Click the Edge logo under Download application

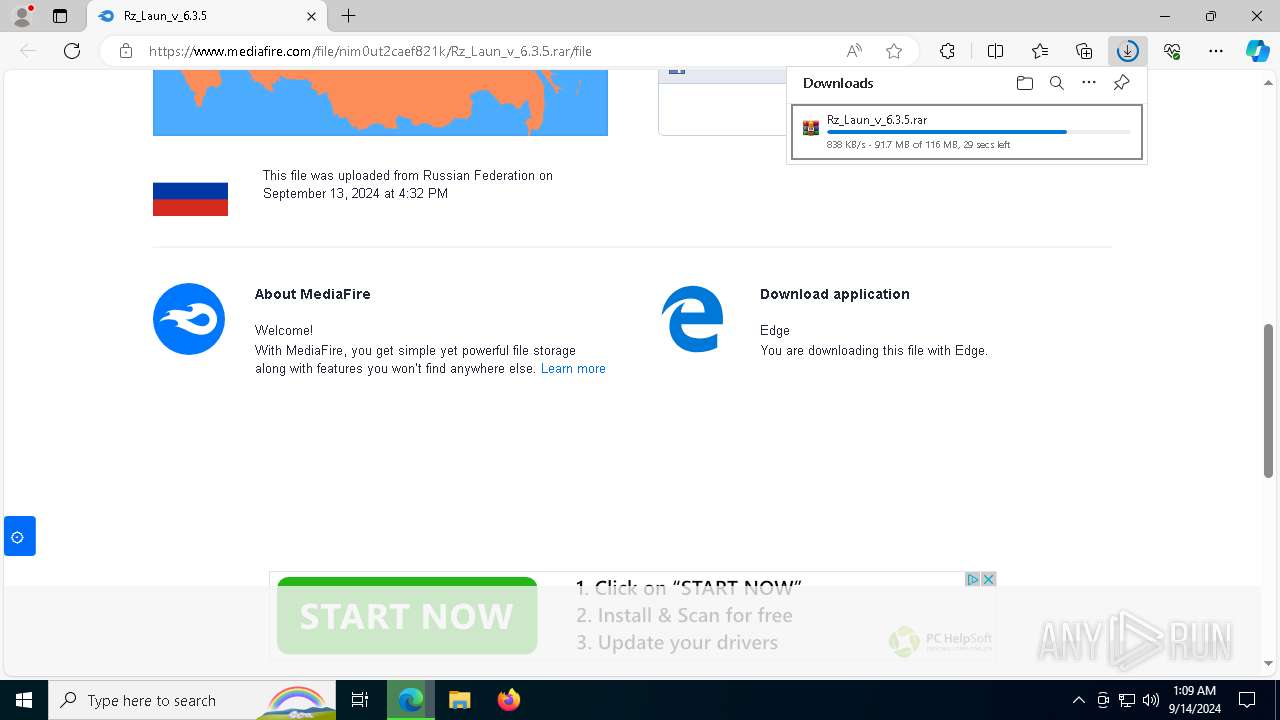[692, 319]
